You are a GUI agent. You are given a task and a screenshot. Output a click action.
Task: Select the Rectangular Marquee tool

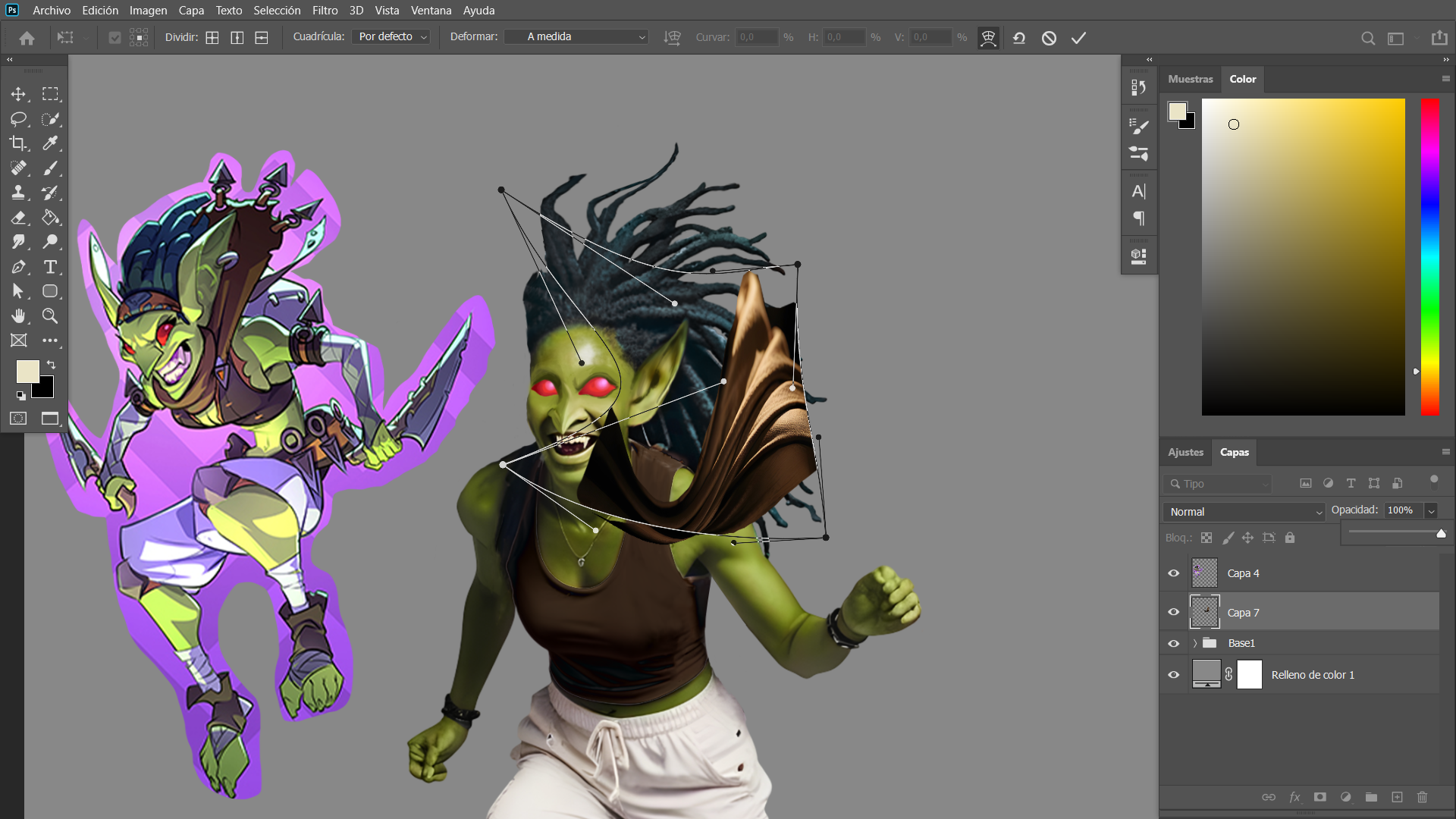click(x=50, y=94)
